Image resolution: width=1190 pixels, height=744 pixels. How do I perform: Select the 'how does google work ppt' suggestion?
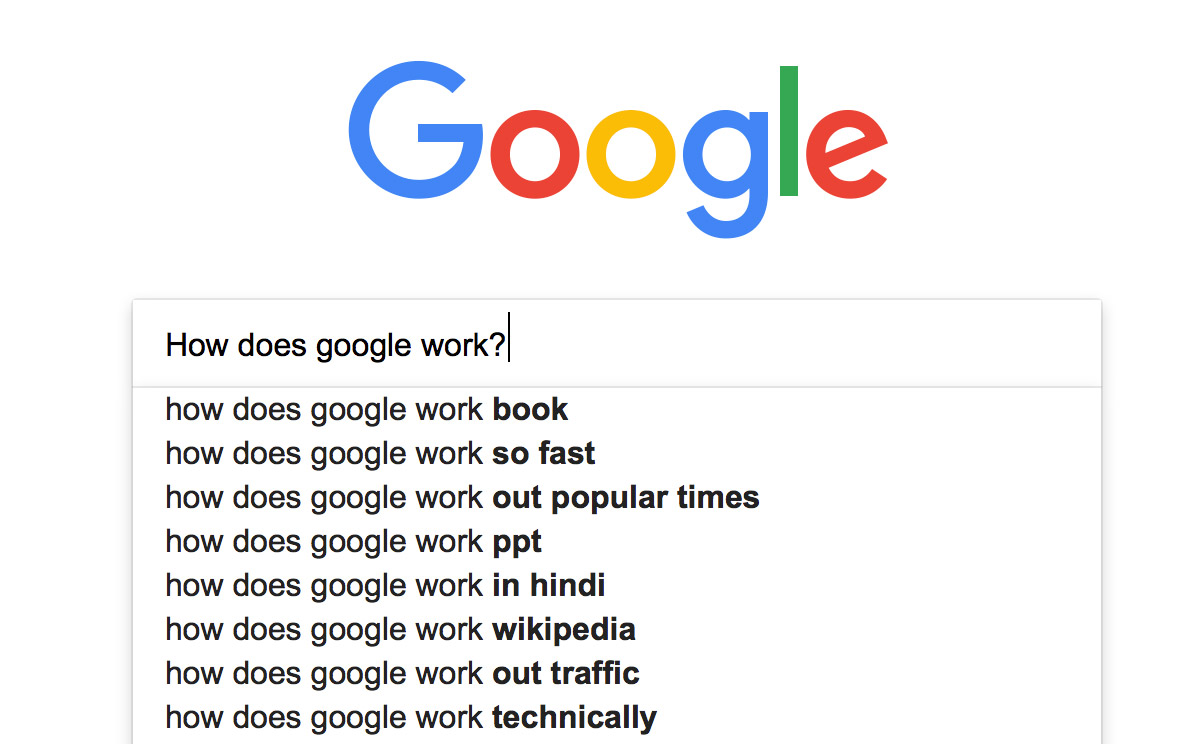point(353,542)
